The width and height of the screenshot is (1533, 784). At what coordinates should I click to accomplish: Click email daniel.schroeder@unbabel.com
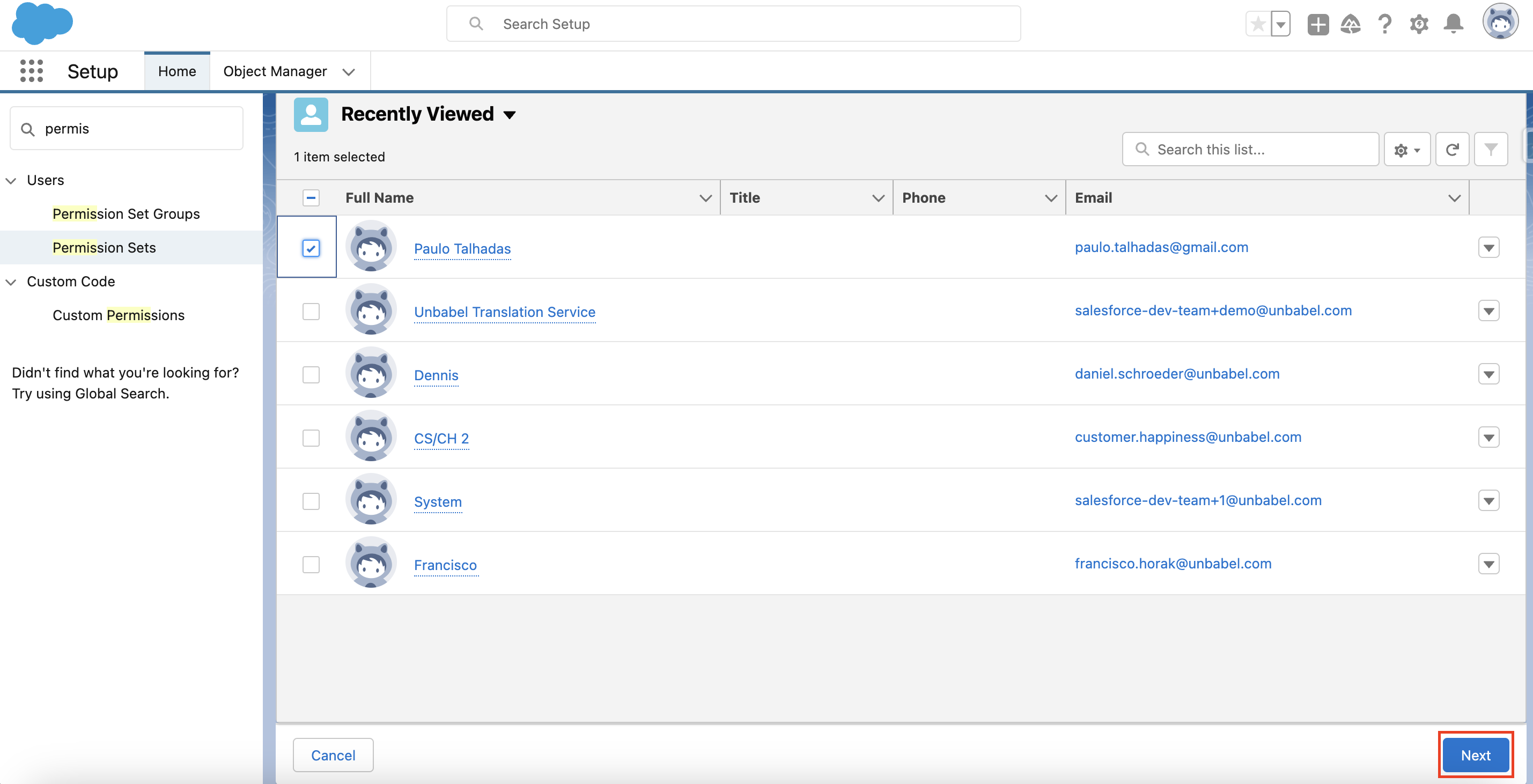(x=1177, y=374)
